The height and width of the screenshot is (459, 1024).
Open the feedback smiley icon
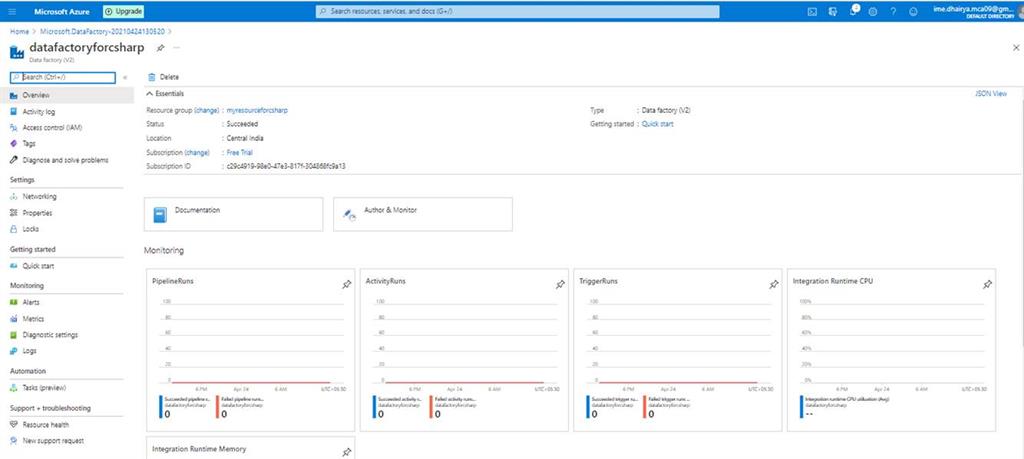[x=913, y=12]
